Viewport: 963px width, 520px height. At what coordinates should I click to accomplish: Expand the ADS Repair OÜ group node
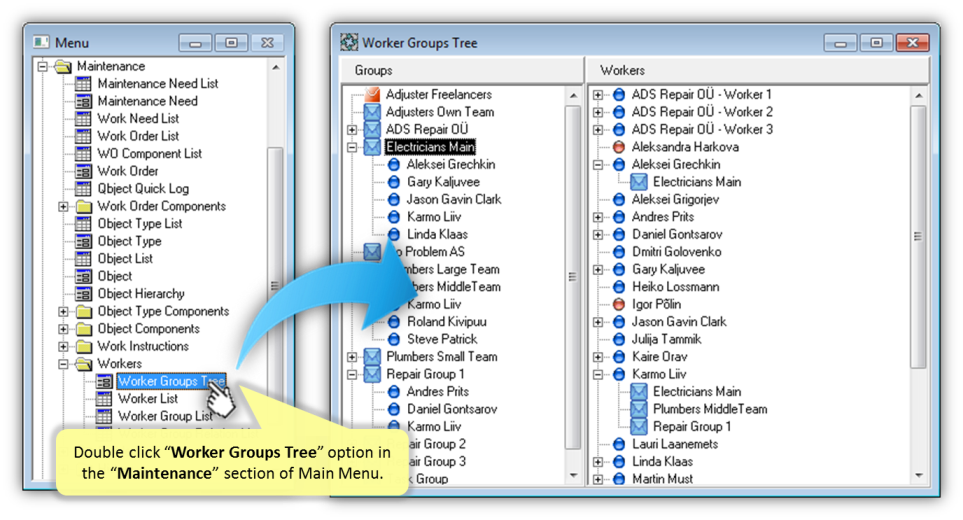point(352,130)
